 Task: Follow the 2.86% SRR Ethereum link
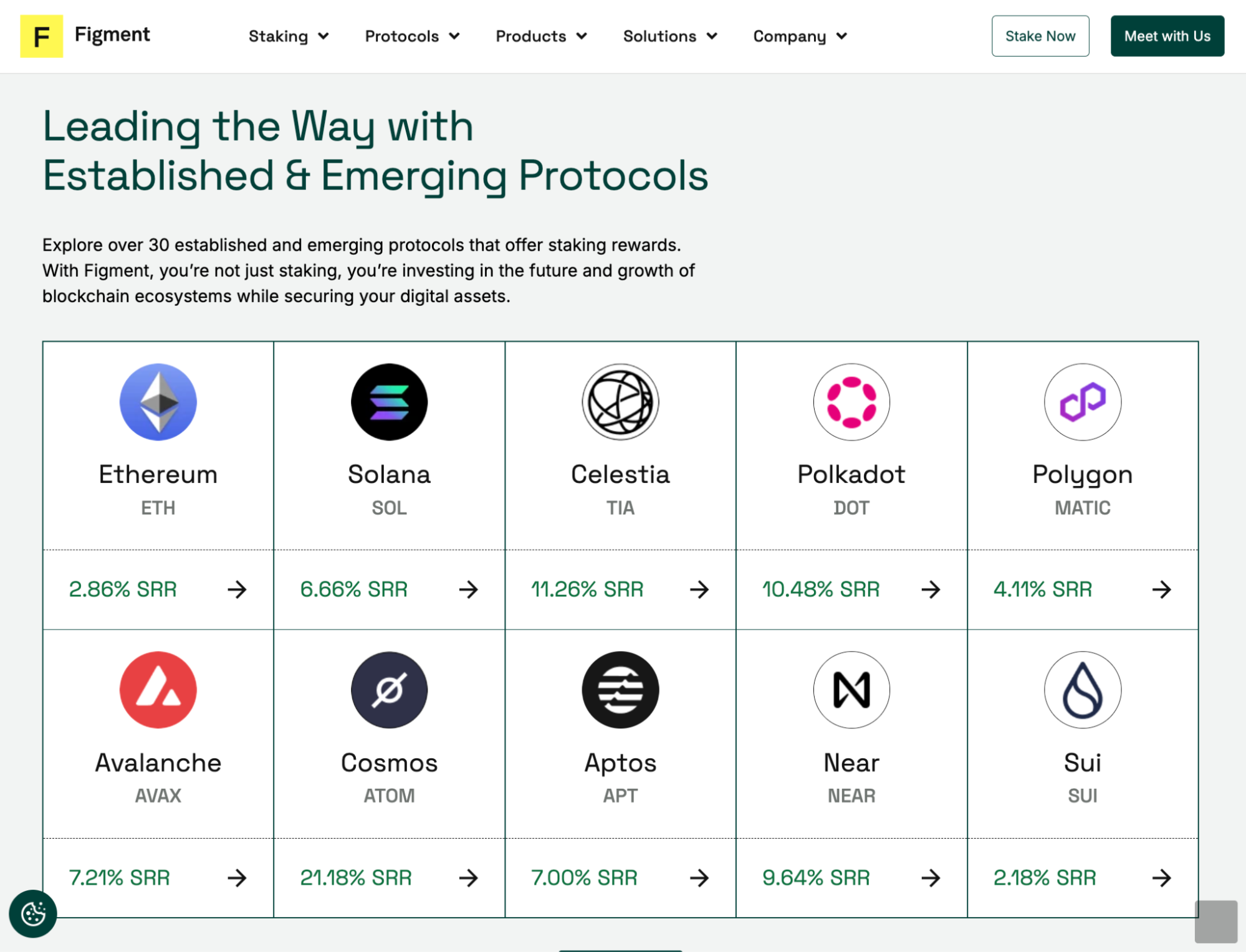click(158, 589)
